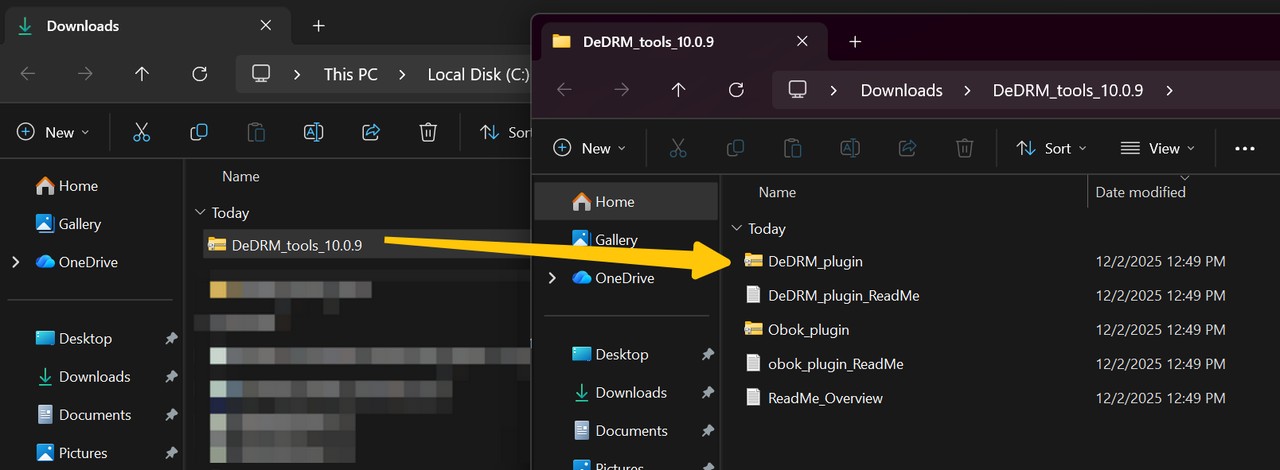Click chevron after DeDRM_tools_10.0.9 in address bar
The height and width of the screenshot is (470, 1280).
click(1169, 90)
